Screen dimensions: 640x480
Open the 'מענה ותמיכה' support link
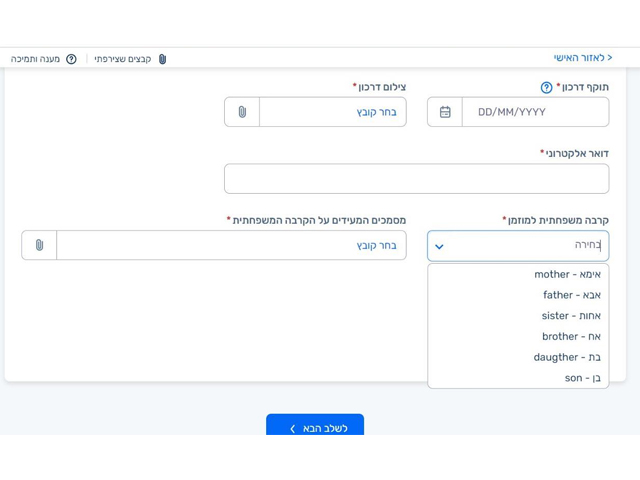click(x=36, y=60)
